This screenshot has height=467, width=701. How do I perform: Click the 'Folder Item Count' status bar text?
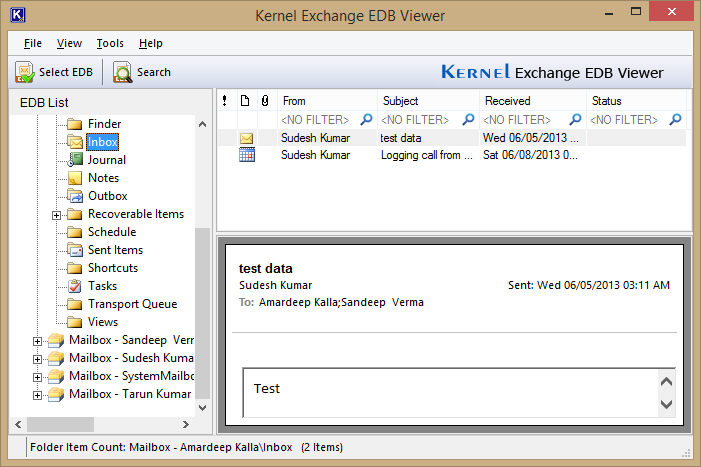[x=186, y=447]
